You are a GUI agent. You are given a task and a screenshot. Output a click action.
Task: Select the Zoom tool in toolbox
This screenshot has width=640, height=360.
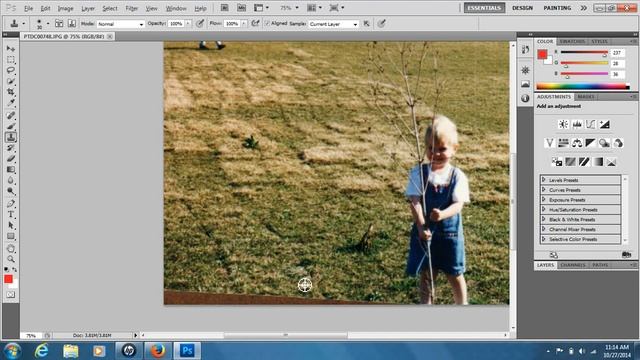(x=11, y=259)
